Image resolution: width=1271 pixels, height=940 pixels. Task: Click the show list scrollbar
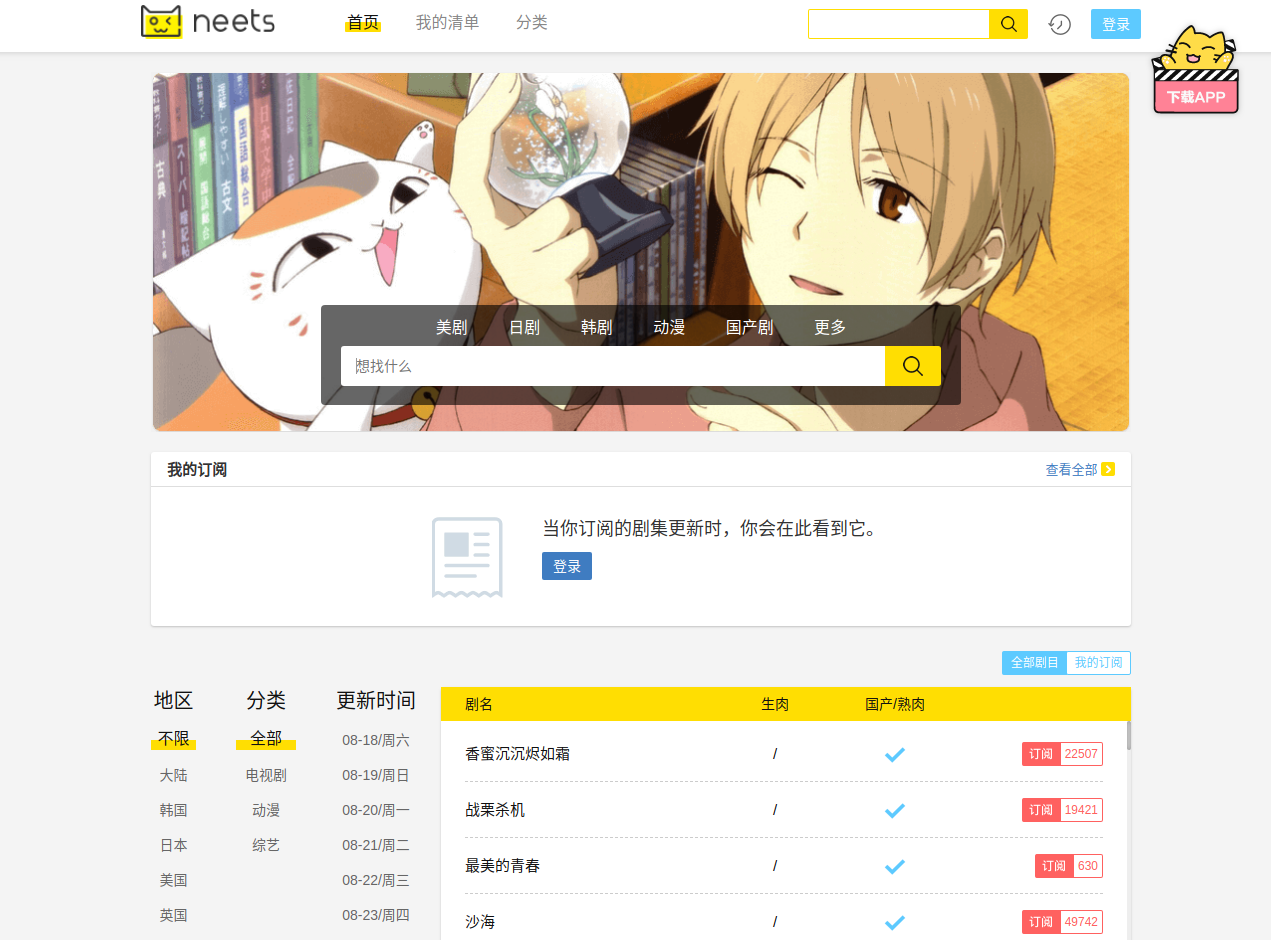[x=1128, y=735]
